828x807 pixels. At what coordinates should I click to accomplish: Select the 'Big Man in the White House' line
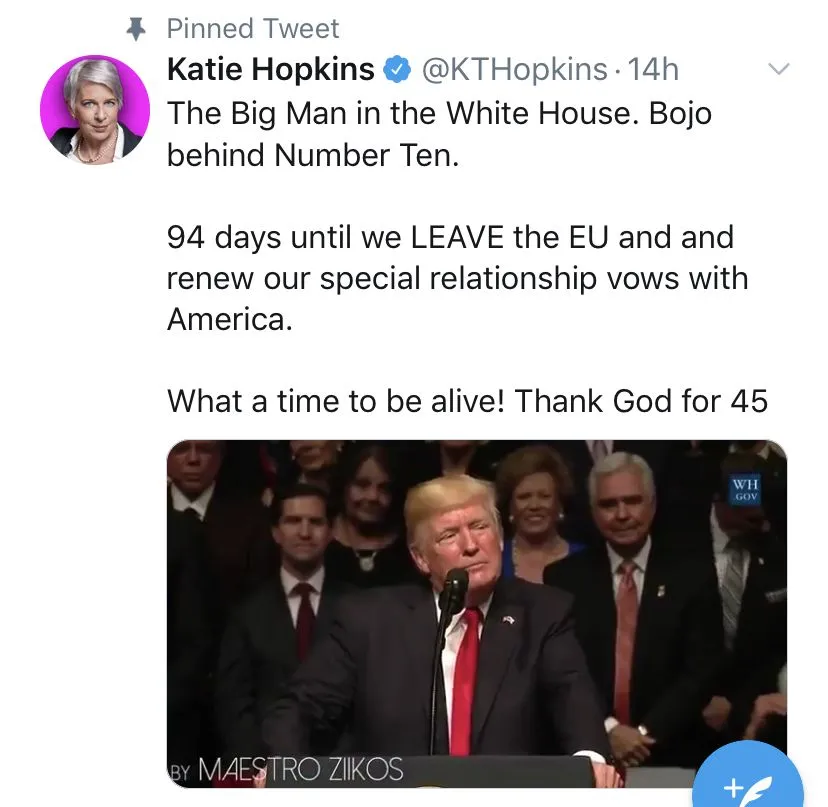tap(439, 113)
